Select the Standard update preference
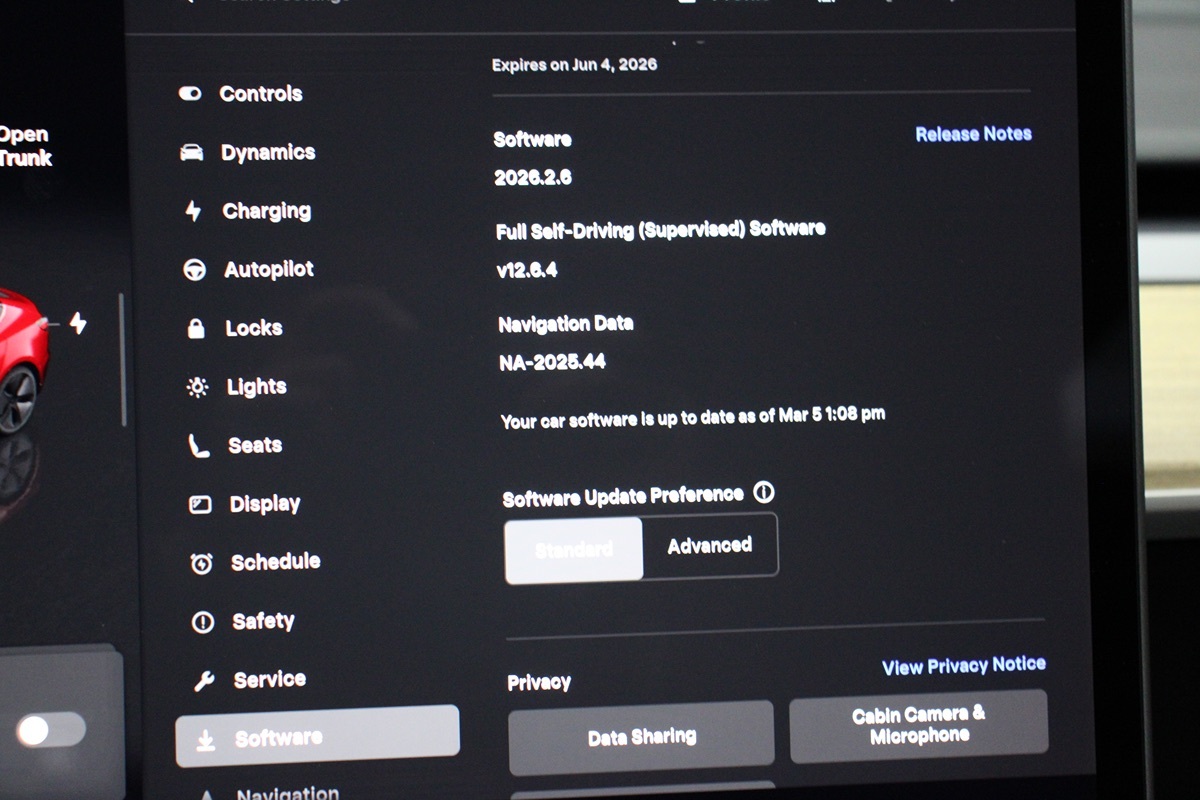This screenshot has width=1200, height=800. (574, 549)
